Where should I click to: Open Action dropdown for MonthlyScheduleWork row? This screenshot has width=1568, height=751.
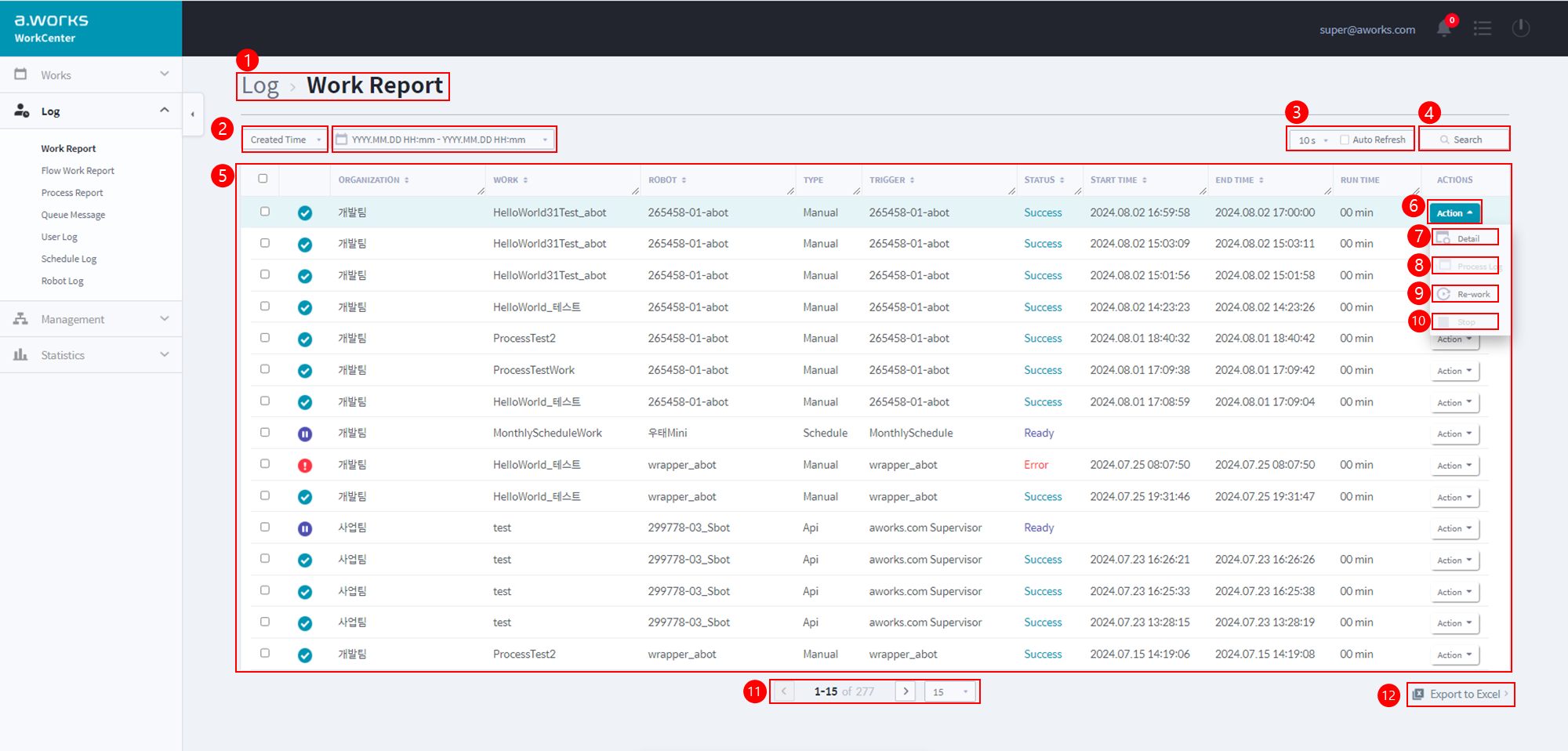pos(1455,434)
